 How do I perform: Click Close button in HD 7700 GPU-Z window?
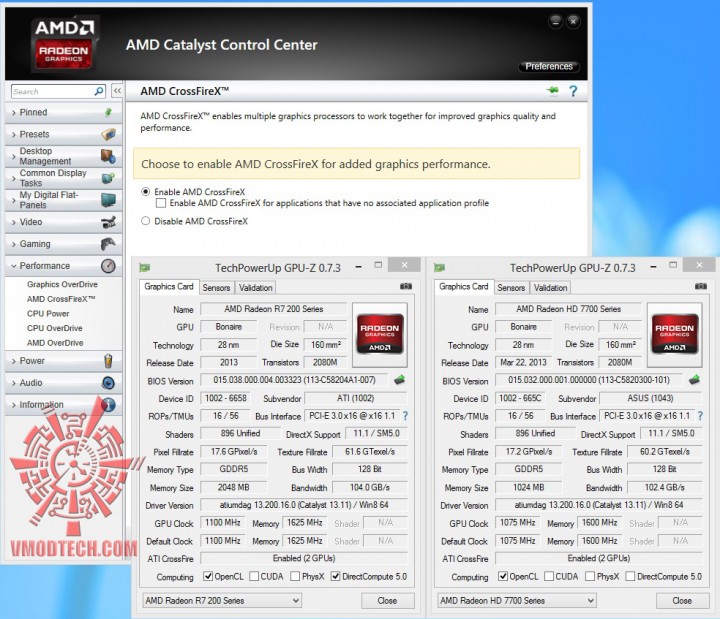[x=682, y=601]
